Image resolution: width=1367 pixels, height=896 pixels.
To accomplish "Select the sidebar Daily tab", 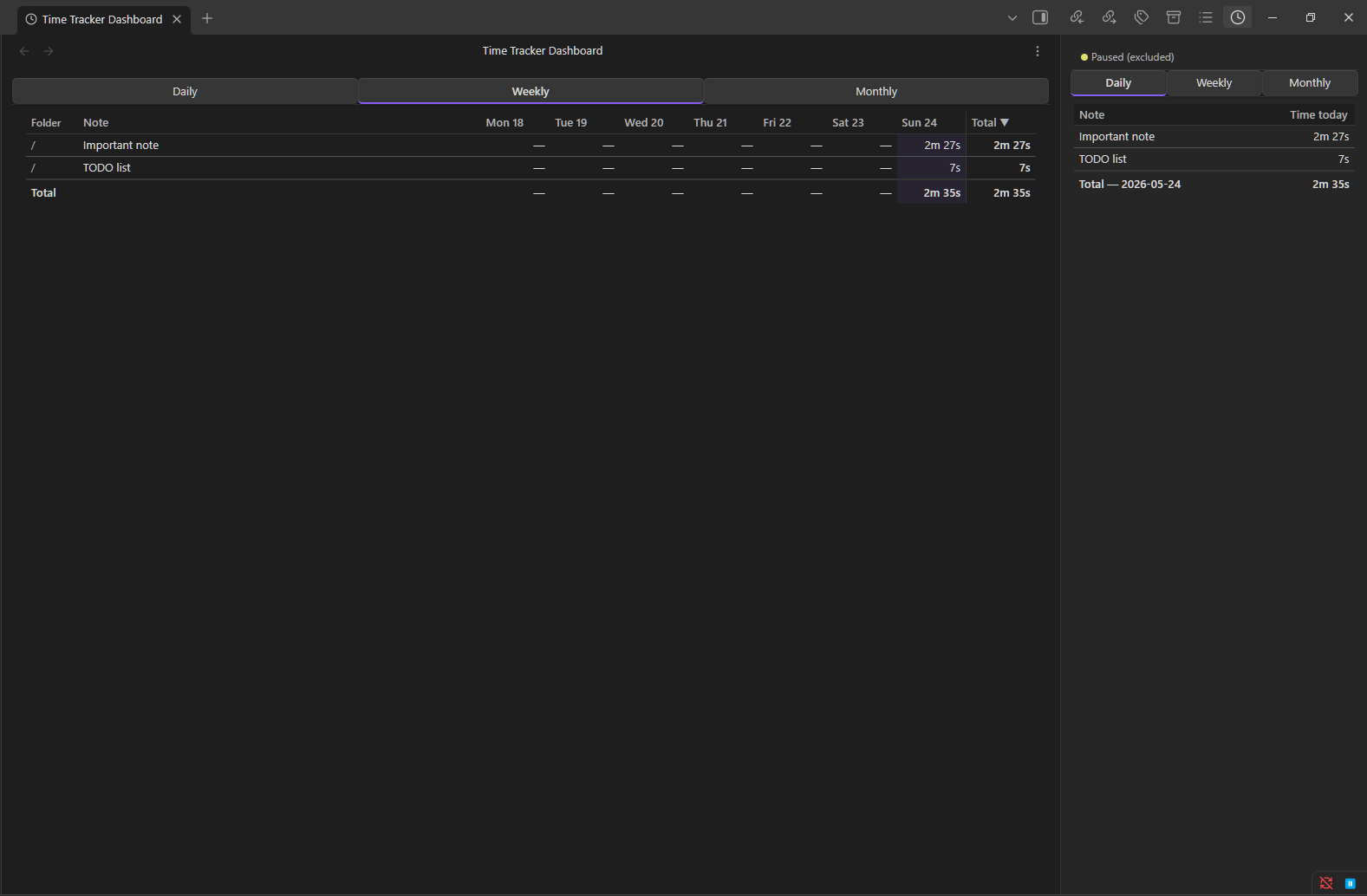I will point(1118,83).
